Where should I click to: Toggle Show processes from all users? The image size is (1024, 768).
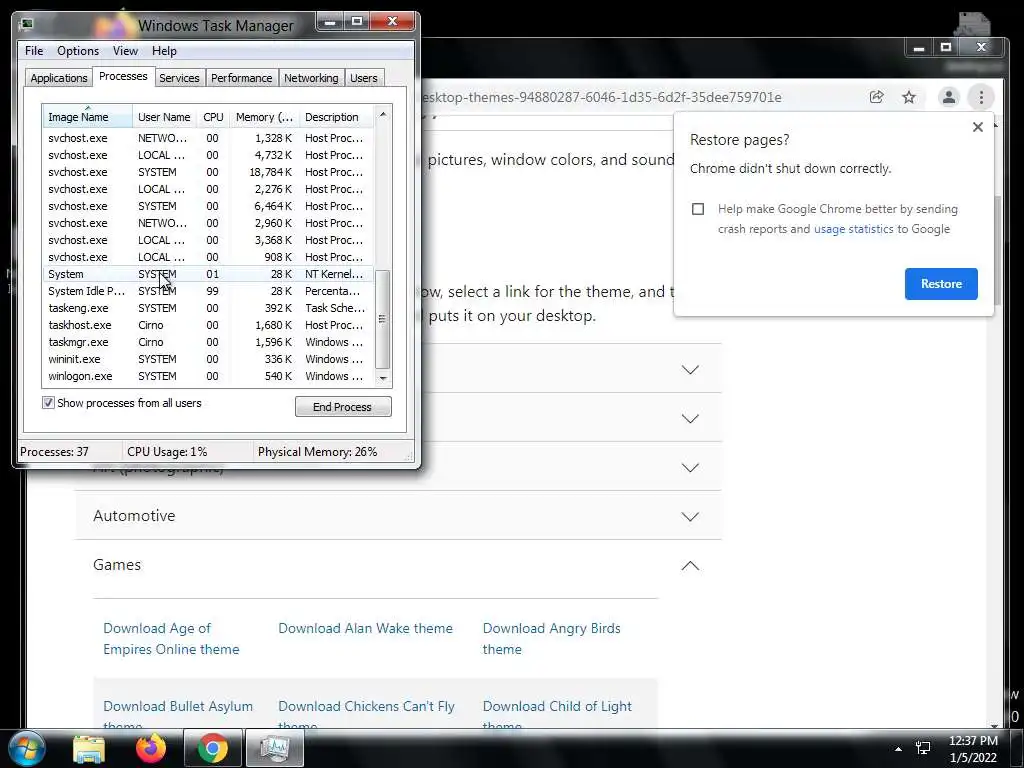48,403
